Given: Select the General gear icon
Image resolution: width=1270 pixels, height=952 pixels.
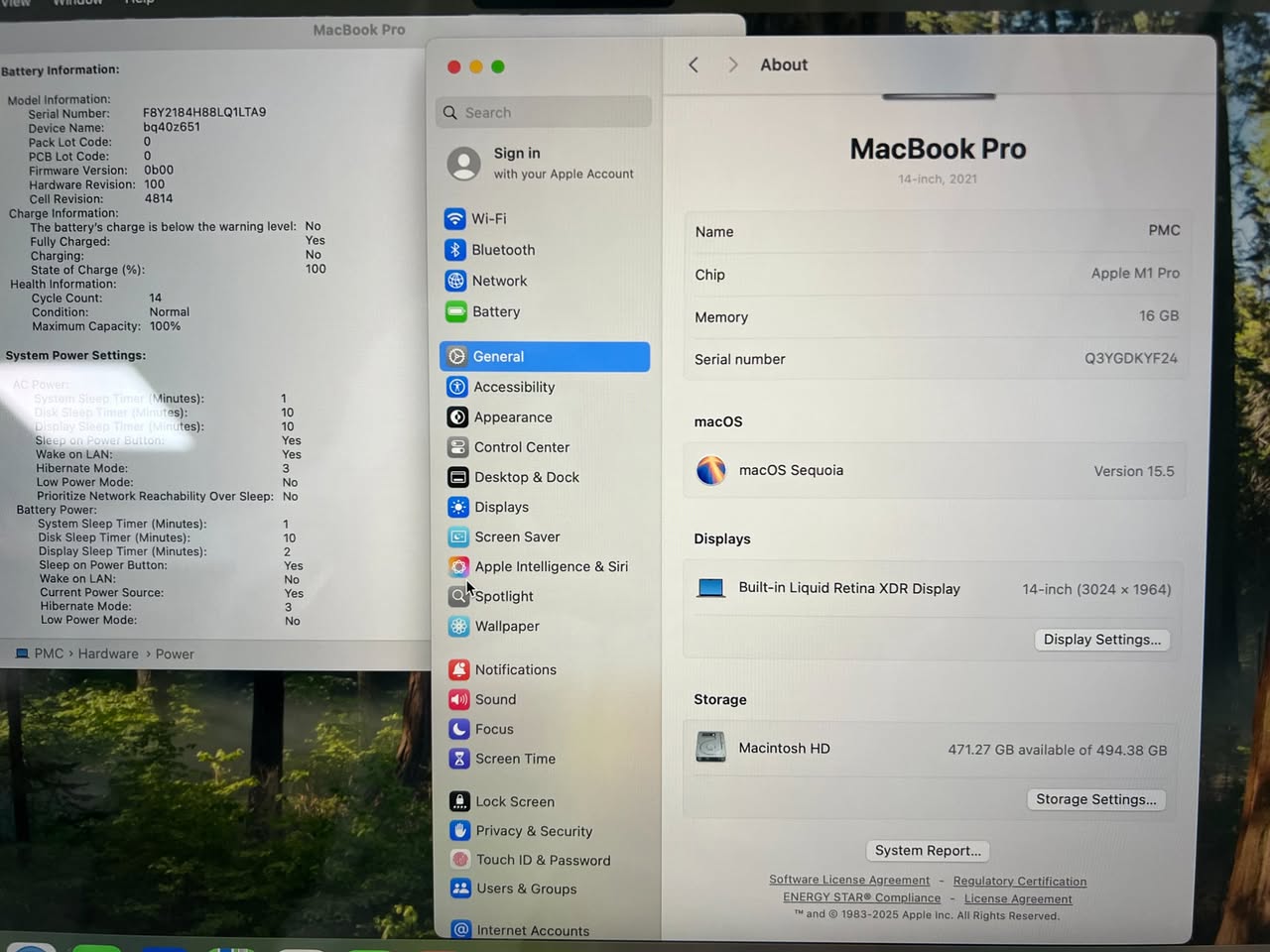Looking at the screenshot, I should click(x=456, y=356).
